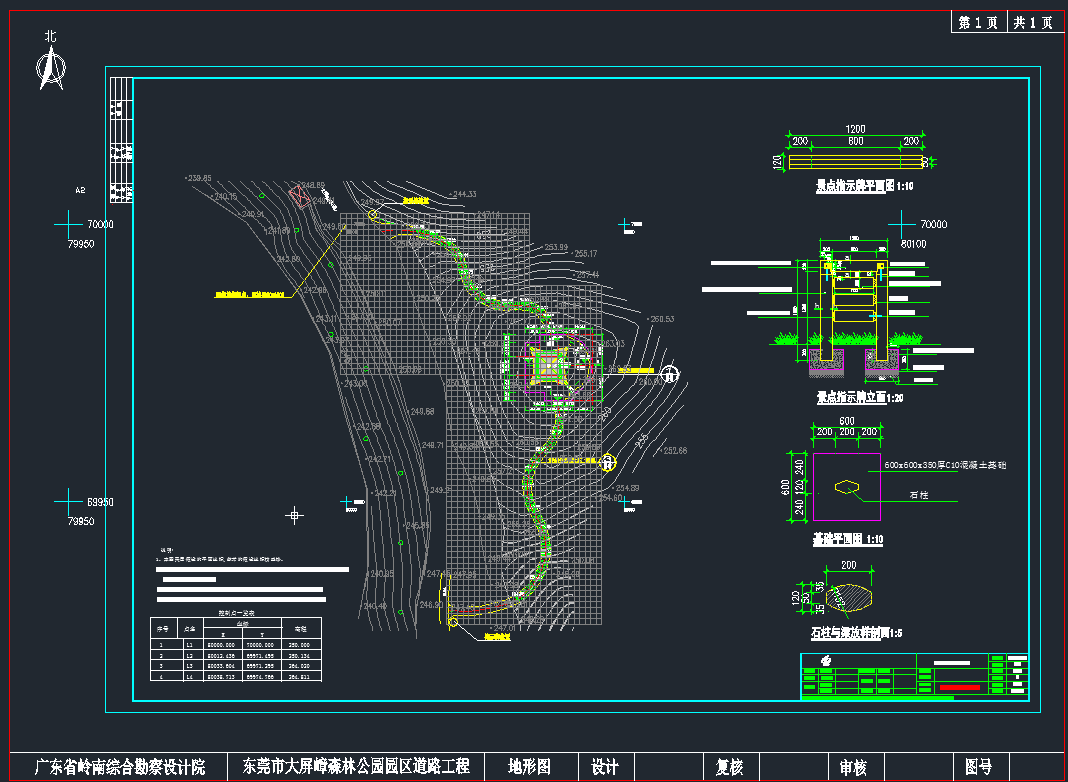The width and height of the screenshot is (1068, 782).
Task: Click the 第 1 页 page label
Action: (x=977, y=23)
